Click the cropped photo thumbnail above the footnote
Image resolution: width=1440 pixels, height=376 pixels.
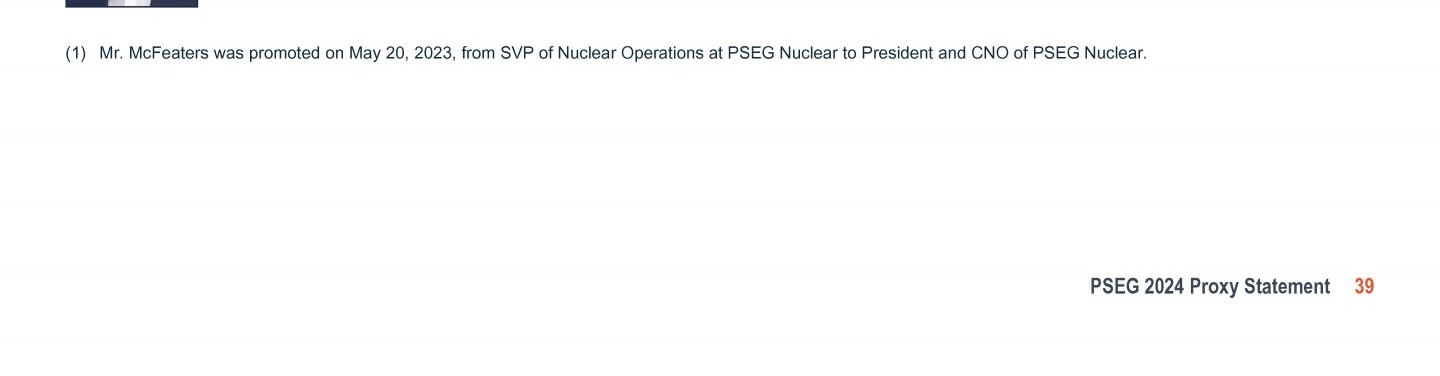coord(132,3)
